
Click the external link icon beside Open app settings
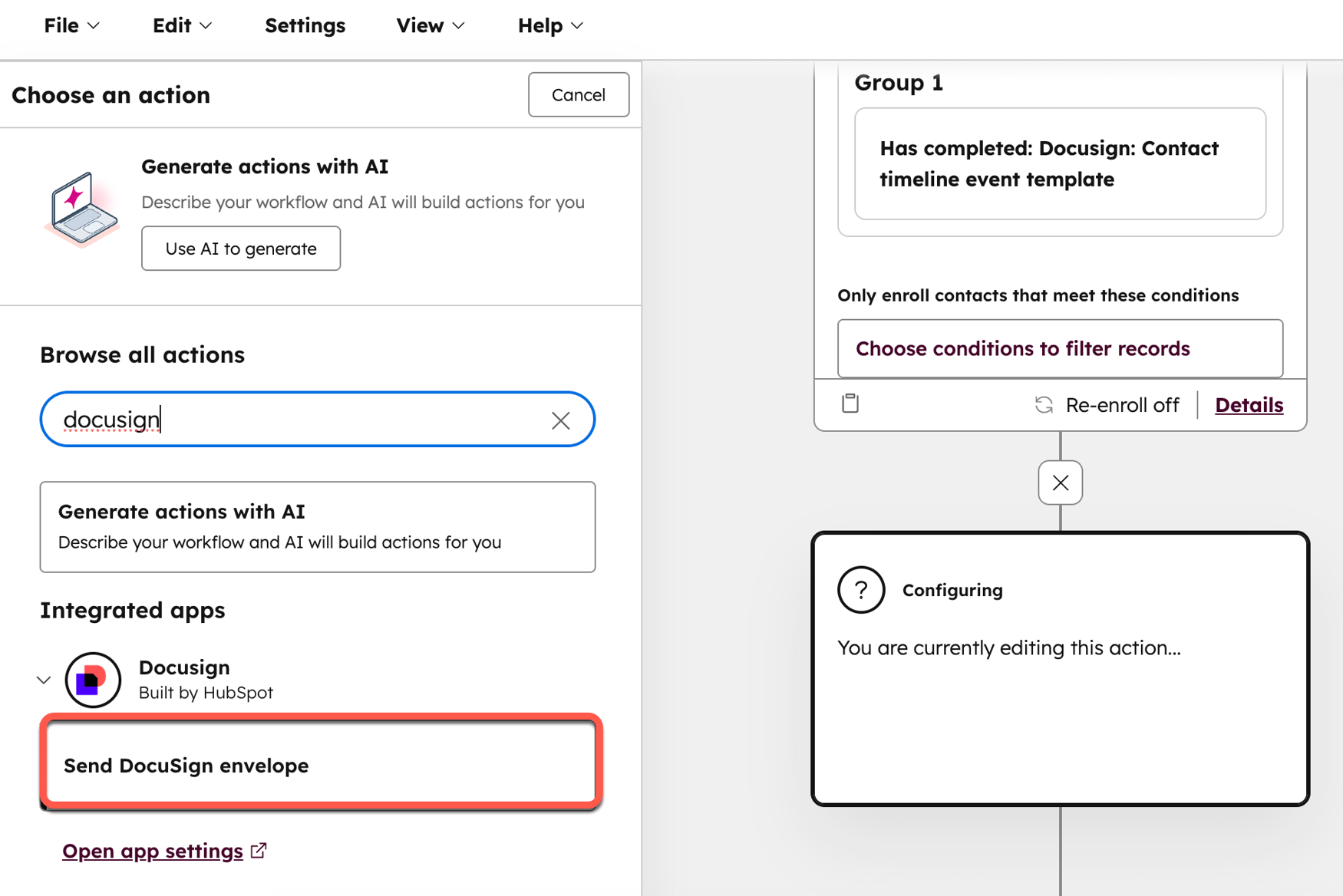[259, 849]
